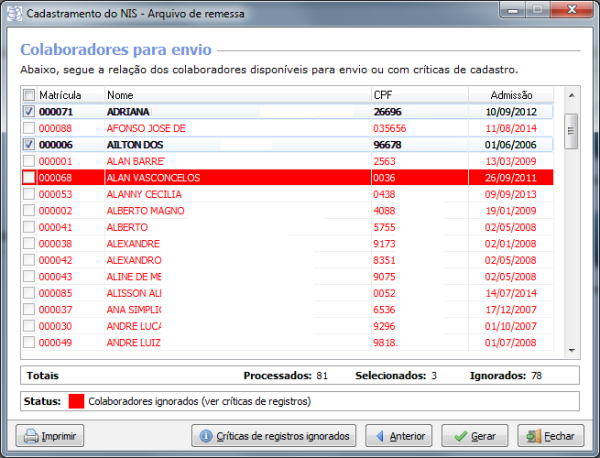The height and width of the screenshot is (458, 600).
Task: Check the box for AFONSO JOSE DE
Action: point(28,128)
